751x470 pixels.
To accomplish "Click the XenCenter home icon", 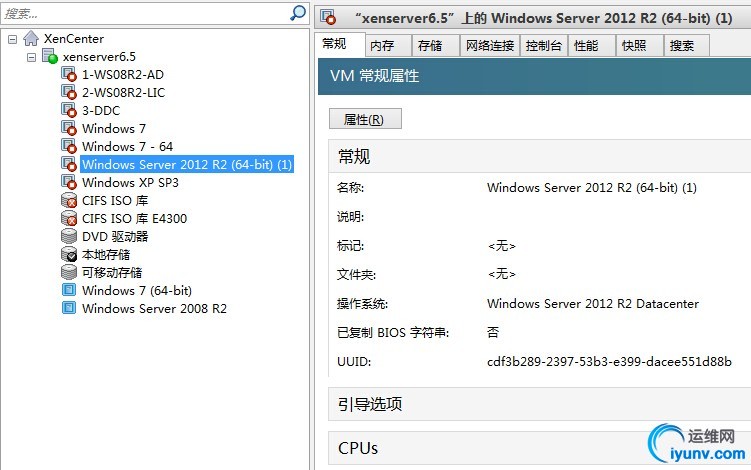I will coord(31,38).
